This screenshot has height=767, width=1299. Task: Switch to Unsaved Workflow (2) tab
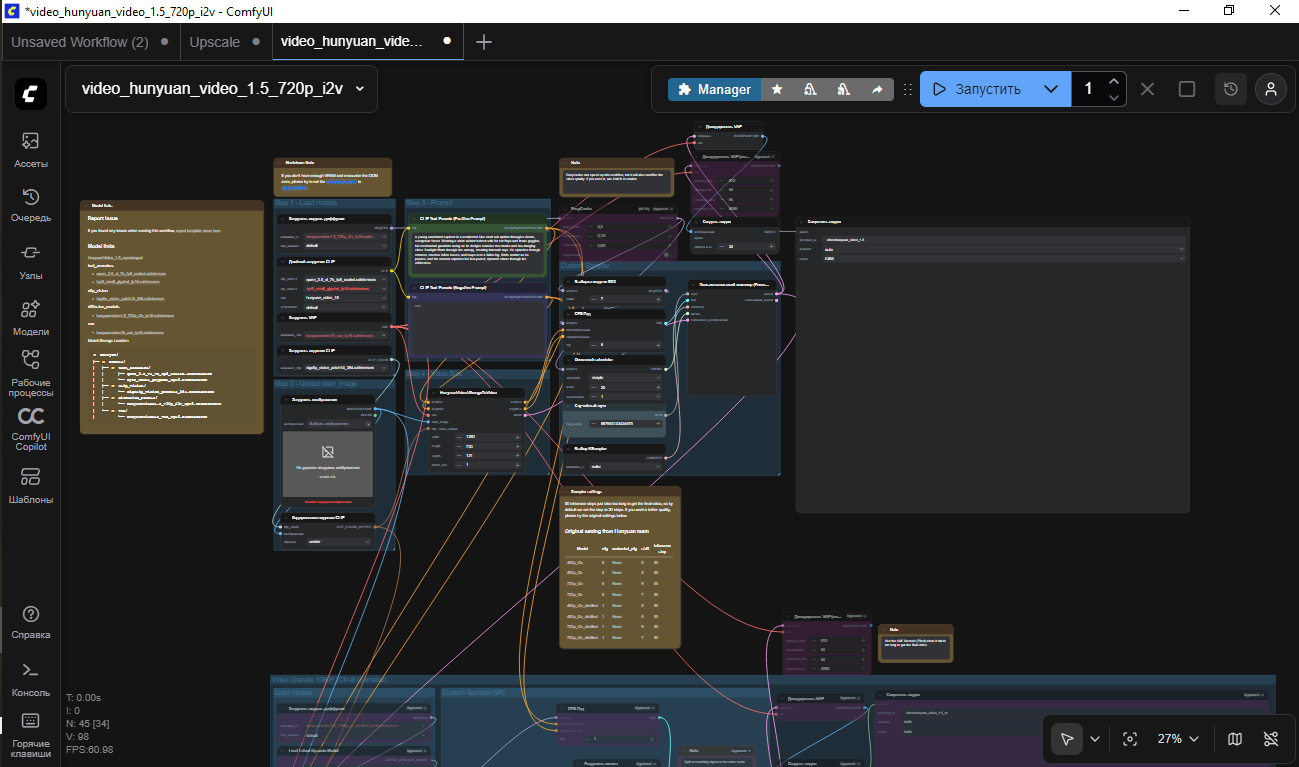point(80,42)
